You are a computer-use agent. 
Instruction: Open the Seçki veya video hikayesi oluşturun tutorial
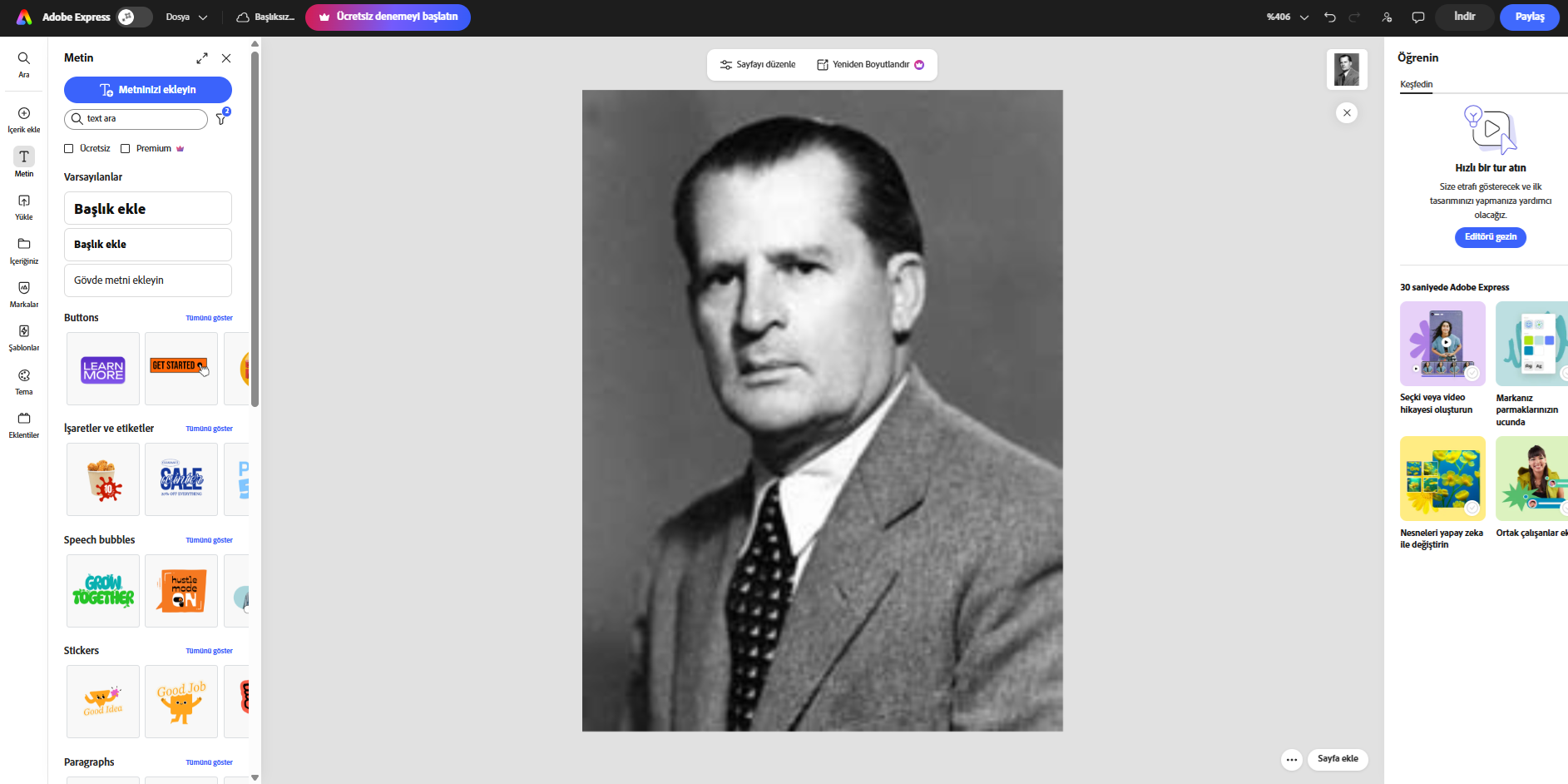pyautogui.click(x=1442, y=358)
